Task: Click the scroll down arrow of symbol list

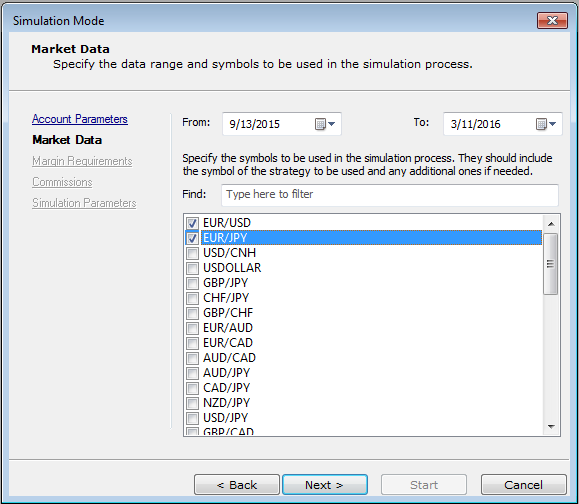Action: (551, 426)
